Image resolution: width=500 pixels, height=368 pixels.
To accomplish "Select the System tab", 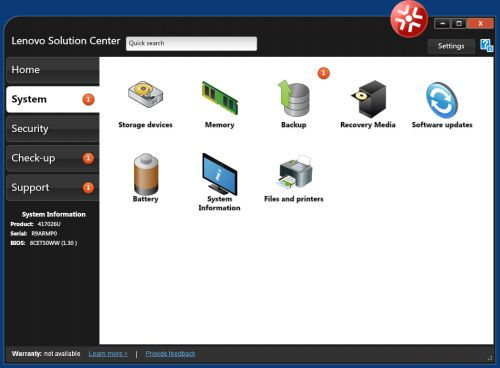I will [53, 99].
